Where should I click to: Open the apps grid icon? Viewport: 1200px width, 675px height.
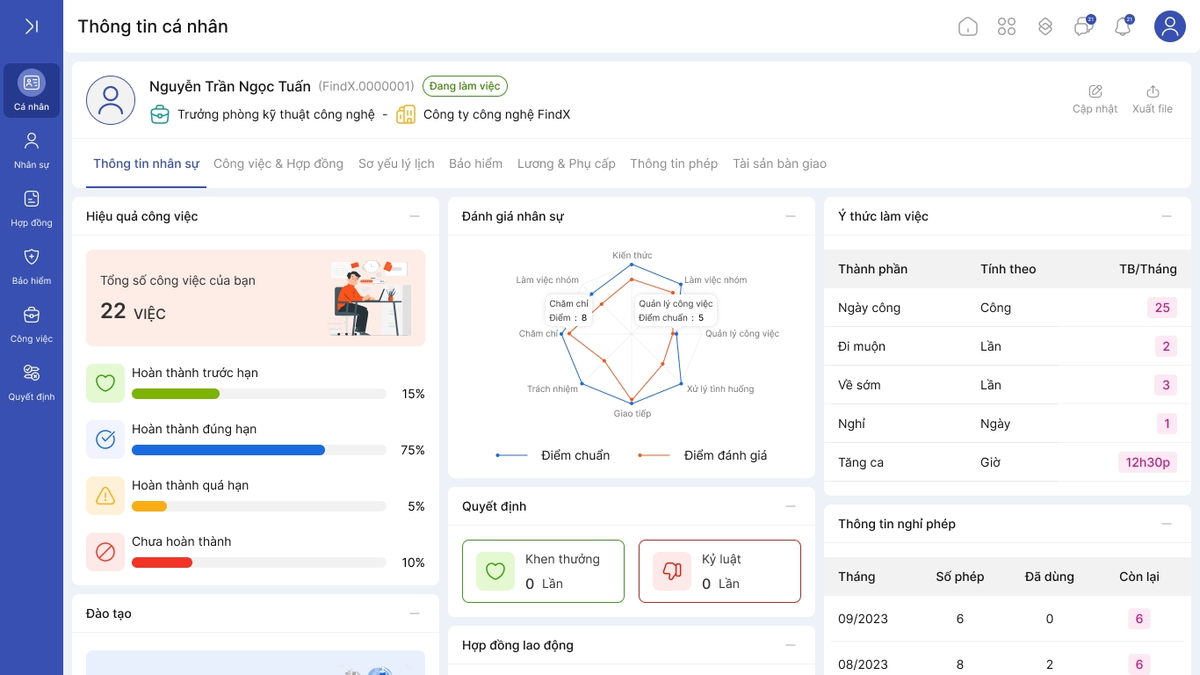pyautogui.click(x=1007, y=27)
